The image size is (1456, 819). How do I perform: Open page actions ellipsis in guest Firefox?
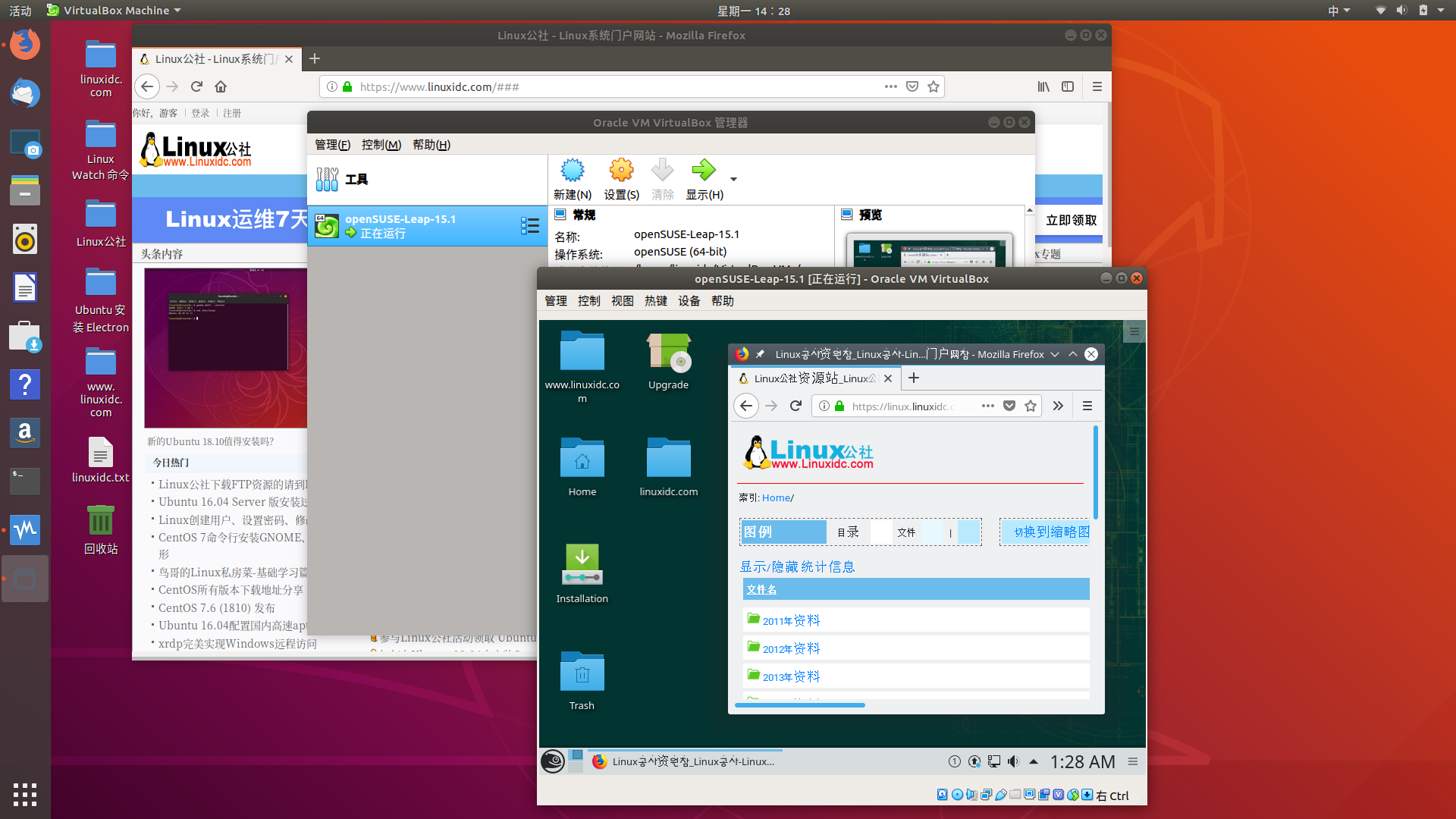(987, 406)
